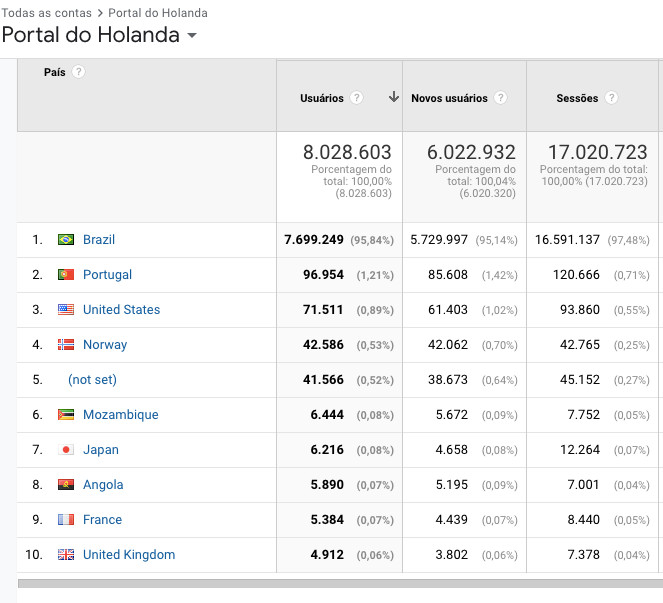Select the United States country link
Screen dimensions: 663x603
121,310
